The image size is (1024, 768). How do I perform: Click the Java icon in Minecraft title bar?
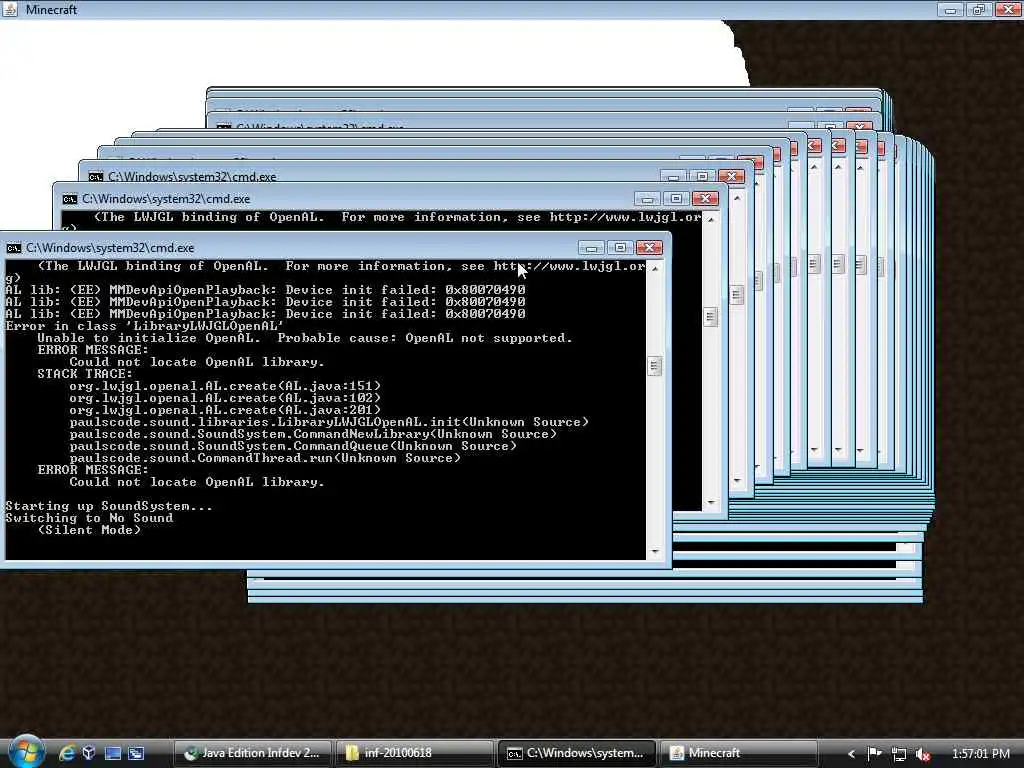[10, 9]
